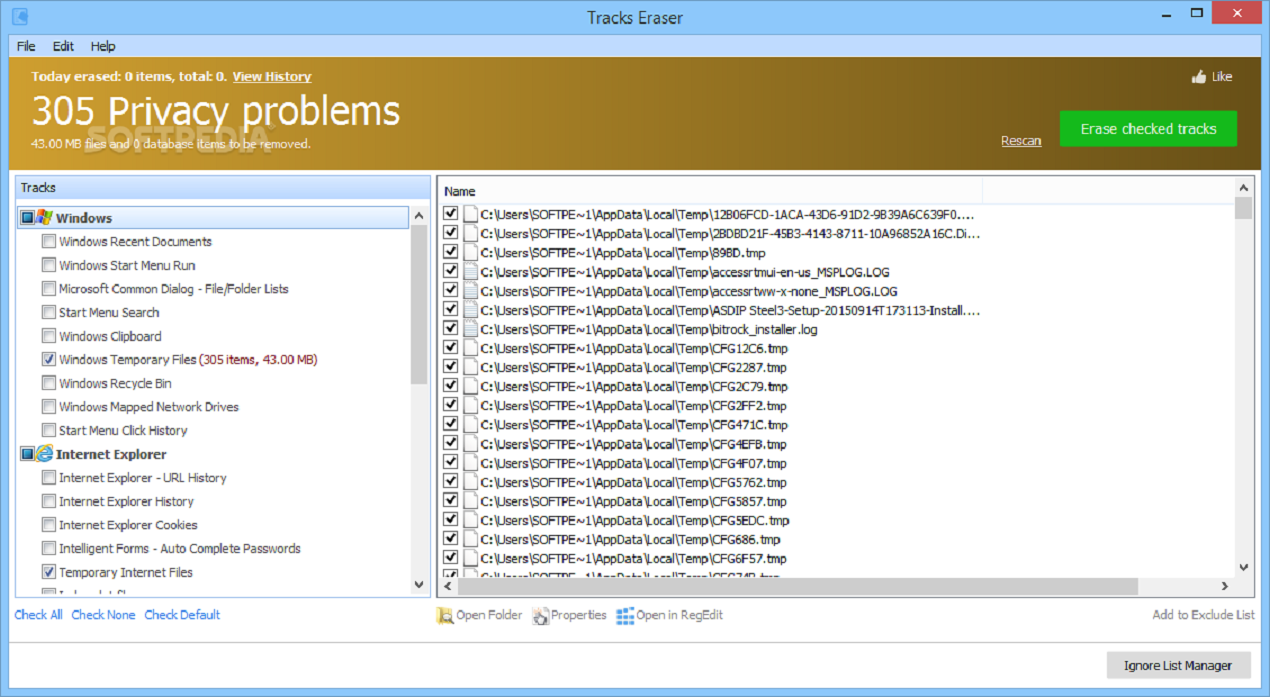Select the Open in RegEdit icon

[625, 615]
